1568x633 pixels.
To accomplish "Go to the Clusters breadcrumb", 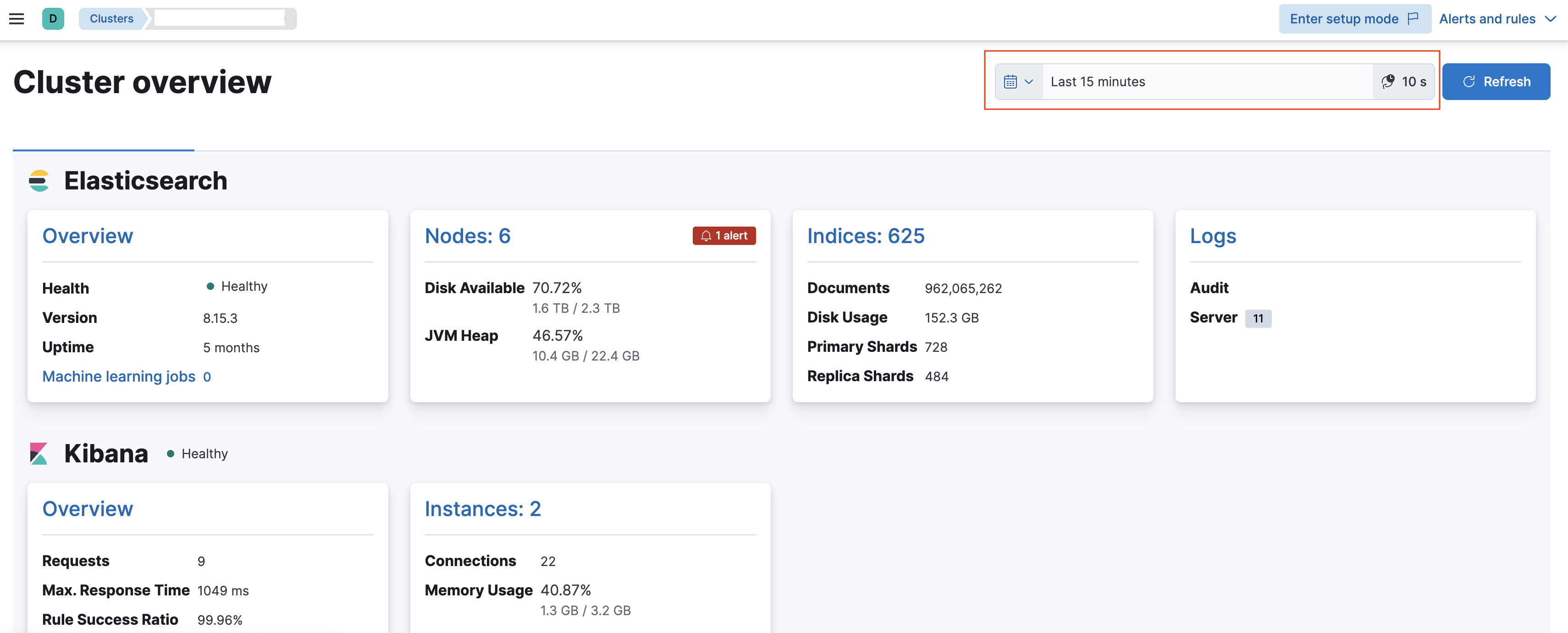I will pos(111,19).
